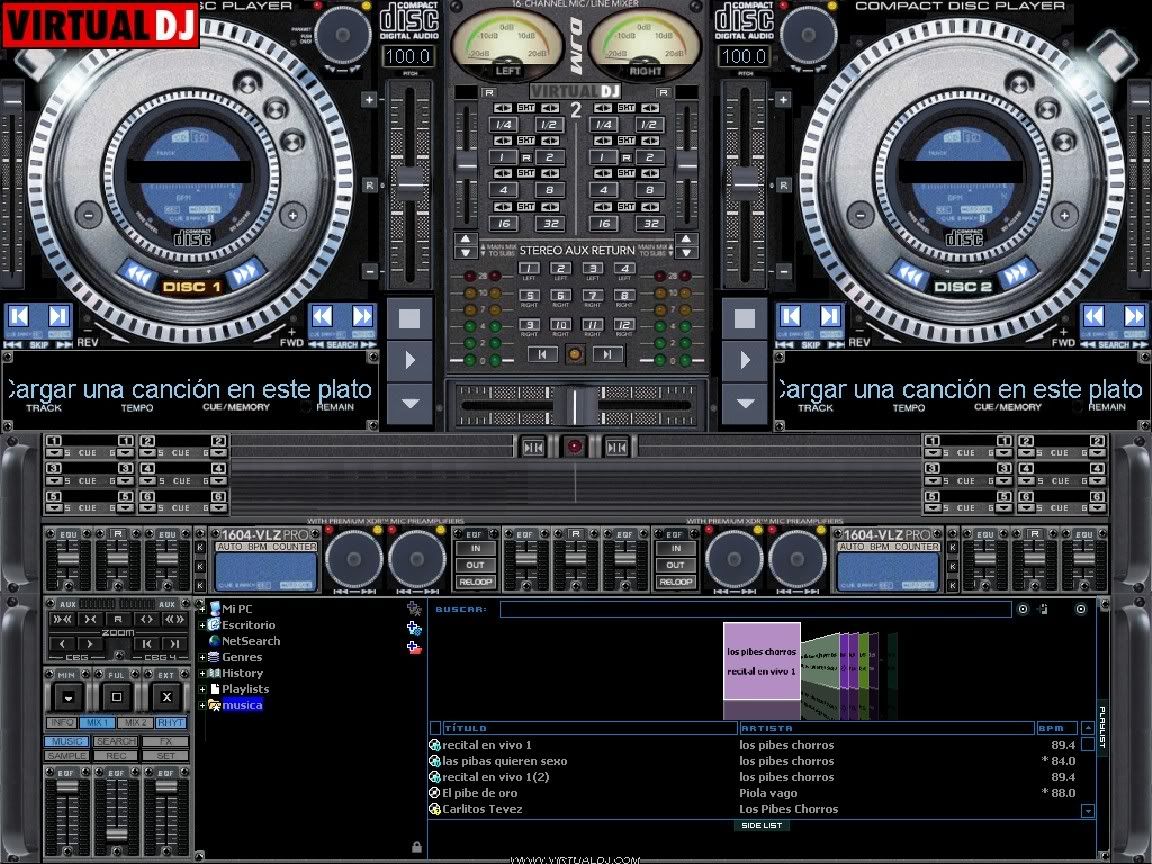Expand the Mi PC tree node

(x=203, y=609)
